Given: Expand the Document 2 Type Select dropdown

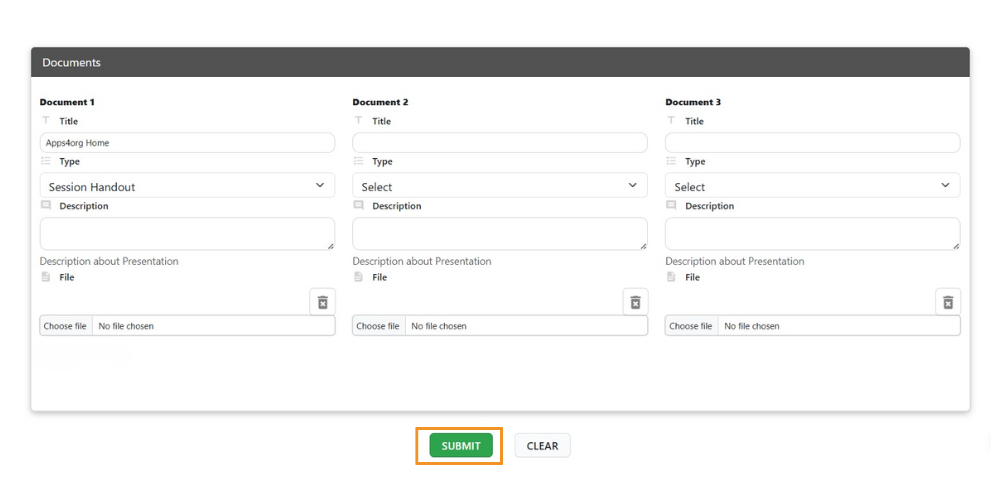Looking at the screenshot, I should 500,186.
